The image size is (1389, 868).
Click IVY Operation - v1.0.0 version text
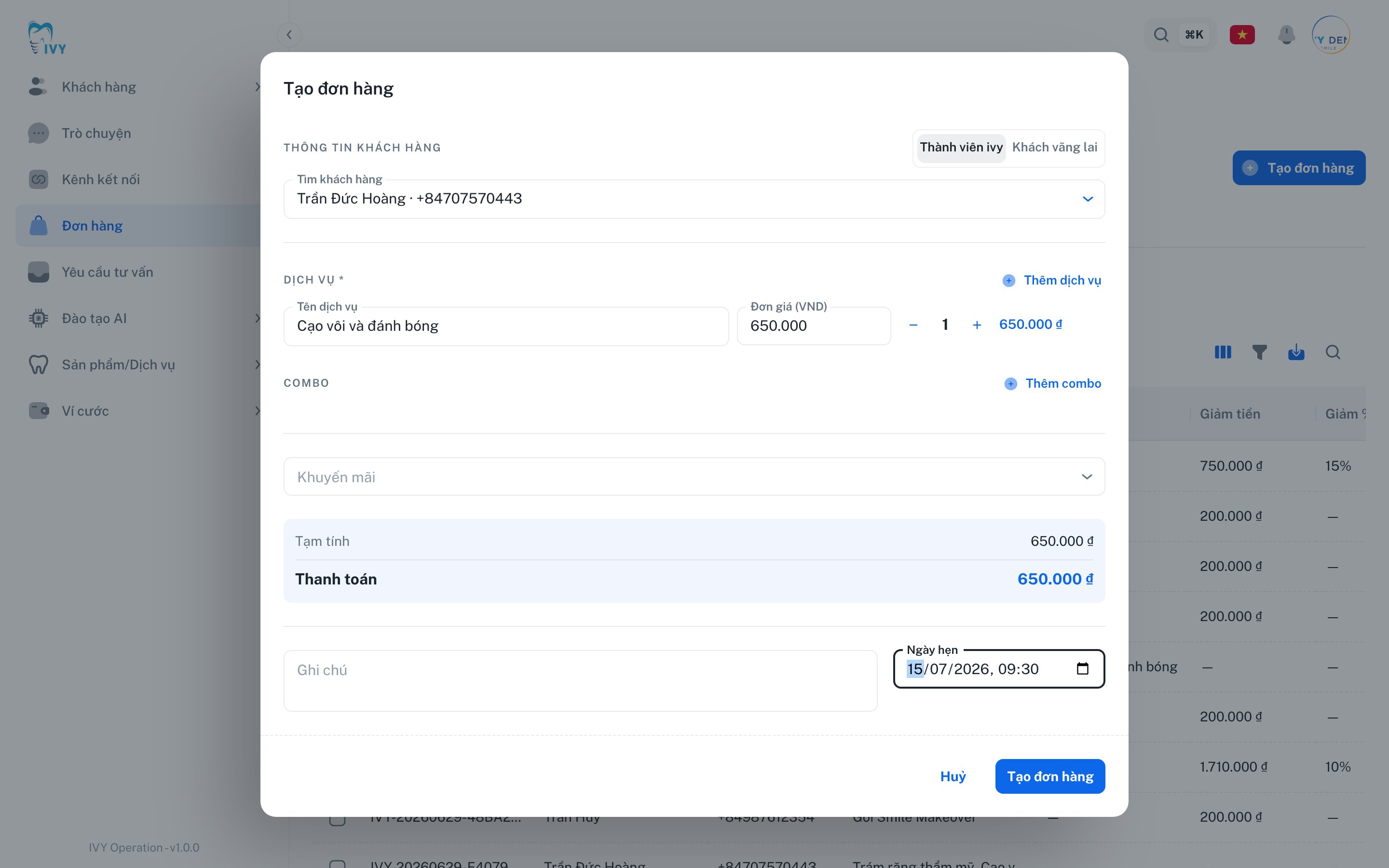[x=144, y=848]
